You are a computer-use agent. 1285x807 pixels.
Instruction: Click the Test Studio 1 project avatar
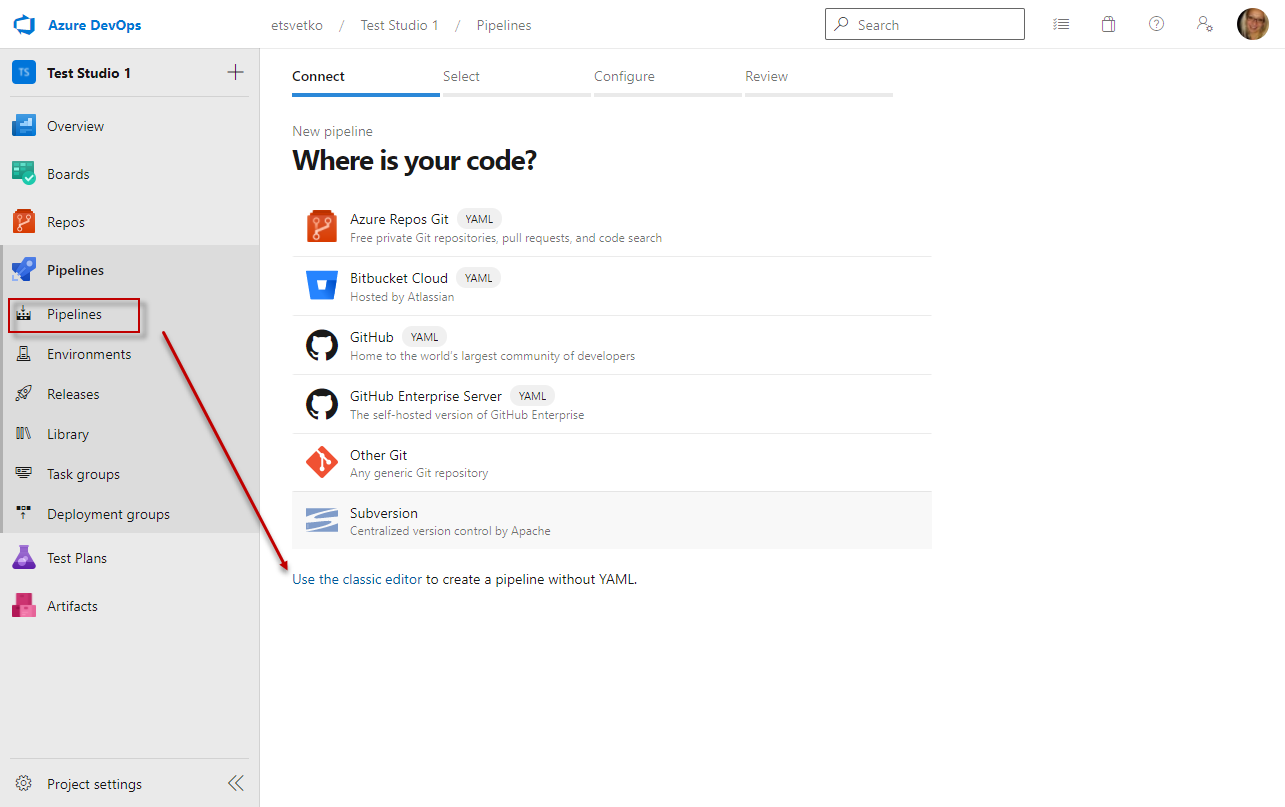pos(24,72)
